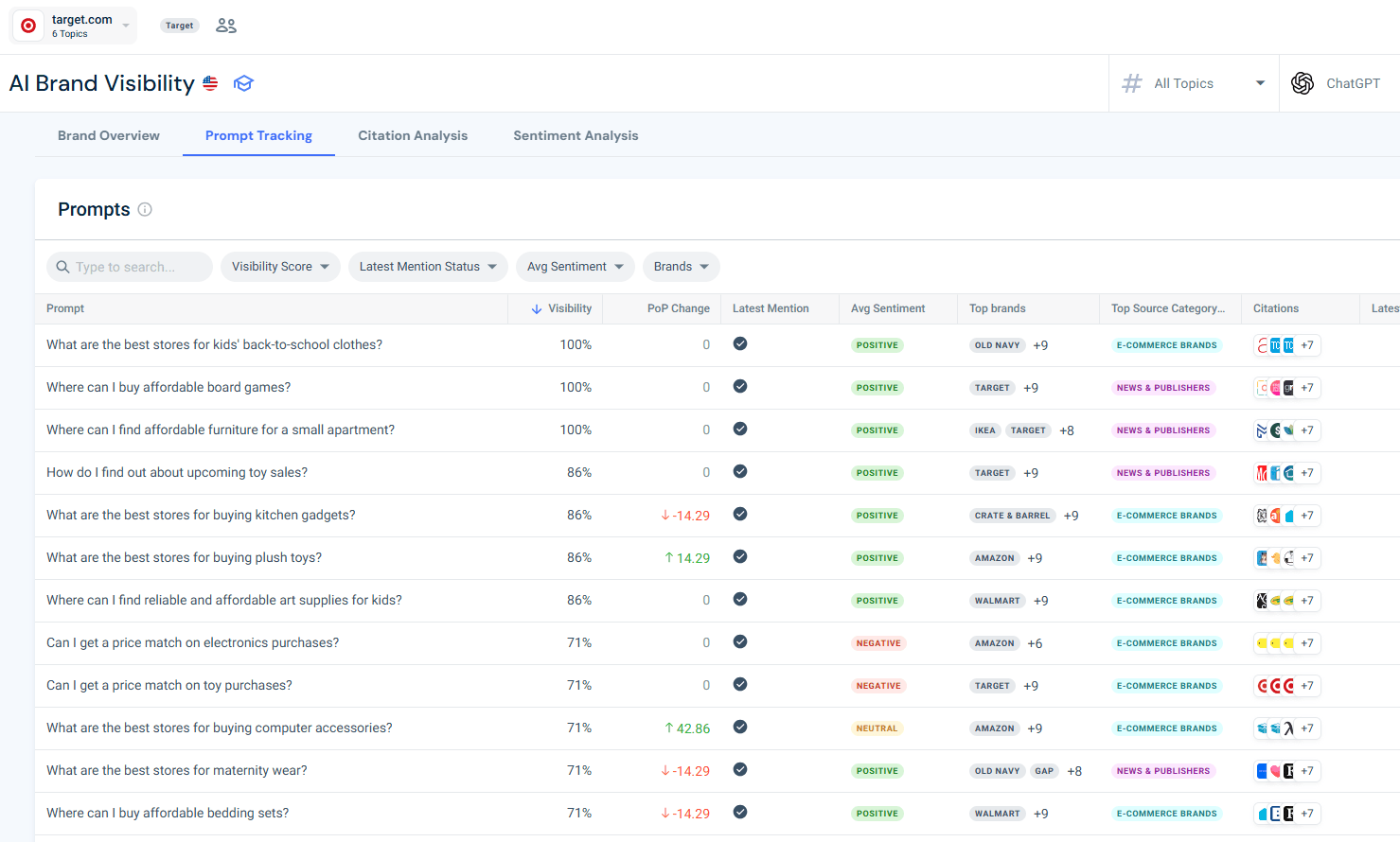
Task: Click latest mention checkmark for kitchen gadgets prompt
Action: 740,514
